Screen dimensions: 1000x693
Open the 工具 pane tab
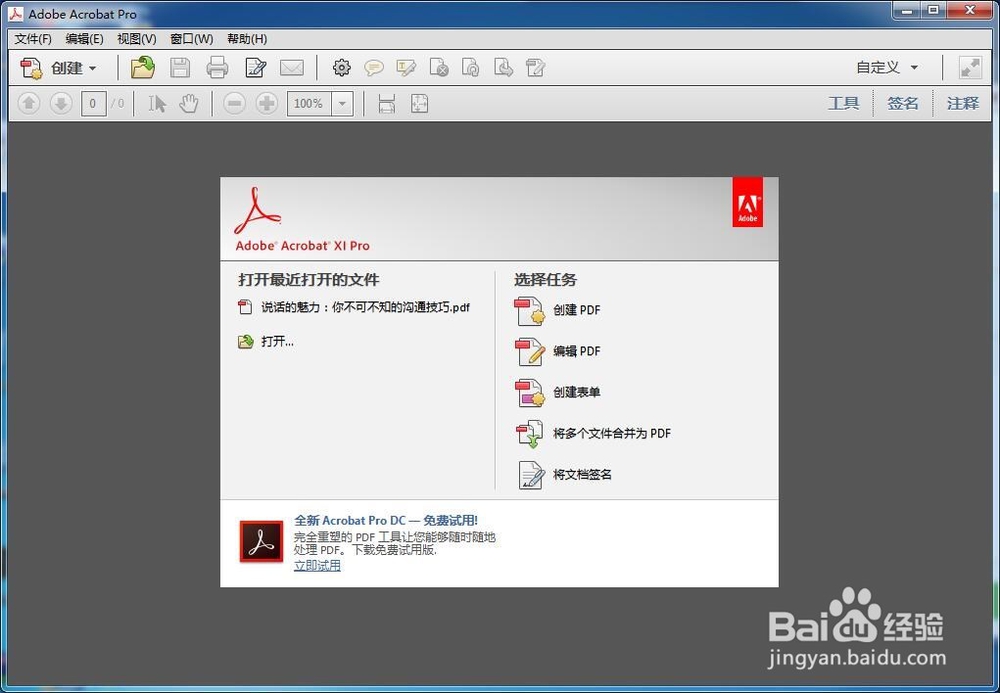point(843,103)
